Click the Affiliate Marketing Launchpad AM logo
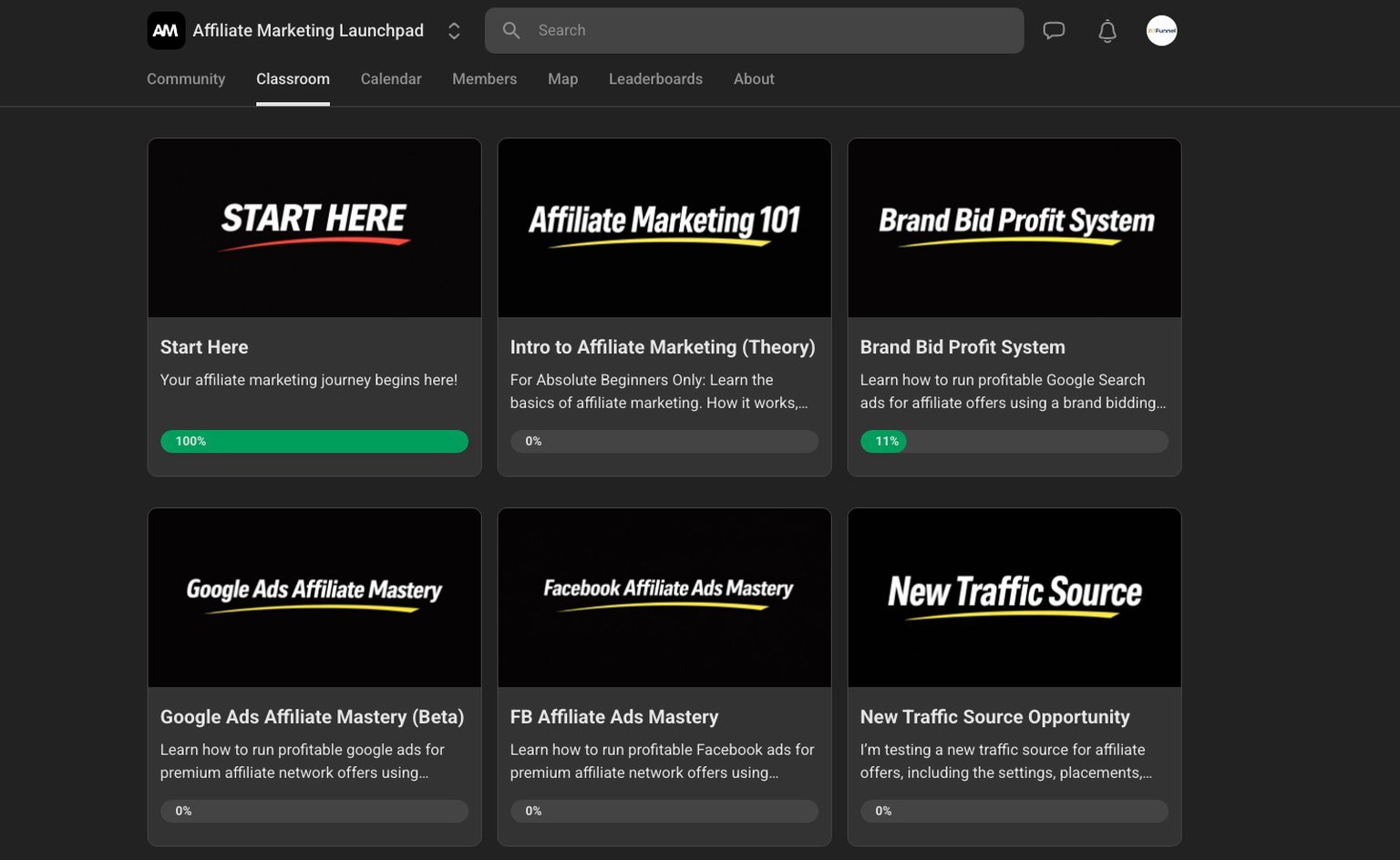Screen dimensions: 1400x860 coord(166,31)
